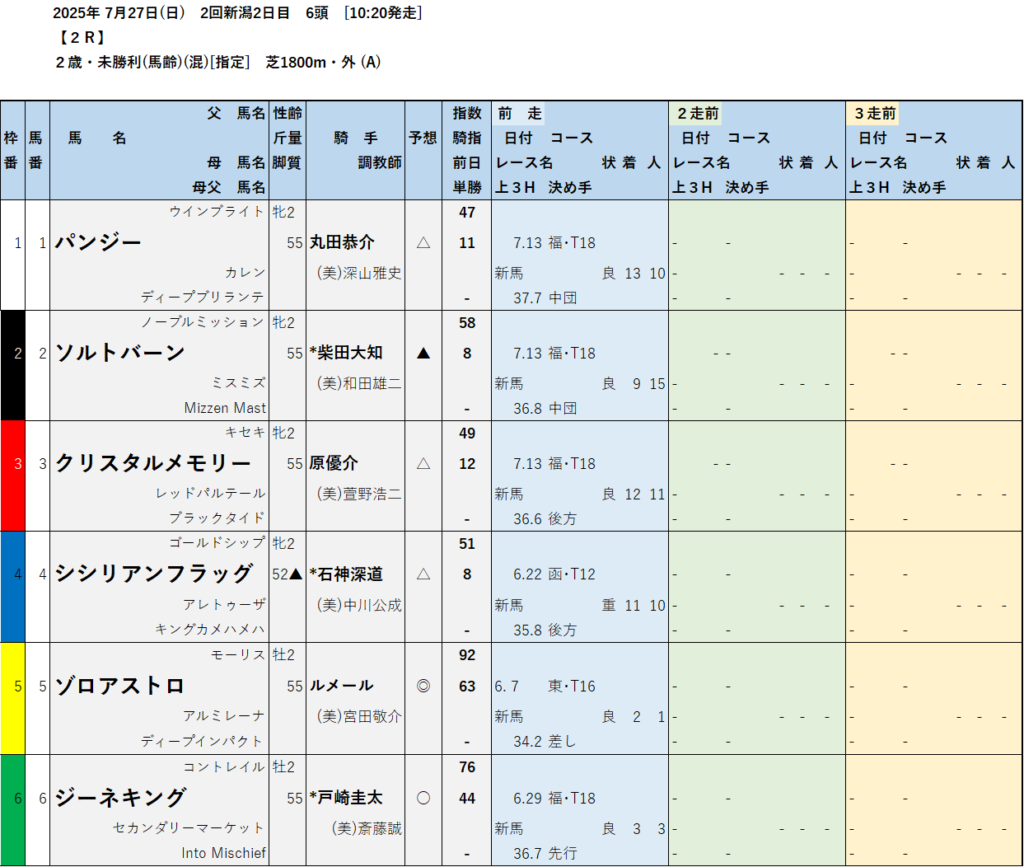Click the 2走前 column header

click(697, 114)
